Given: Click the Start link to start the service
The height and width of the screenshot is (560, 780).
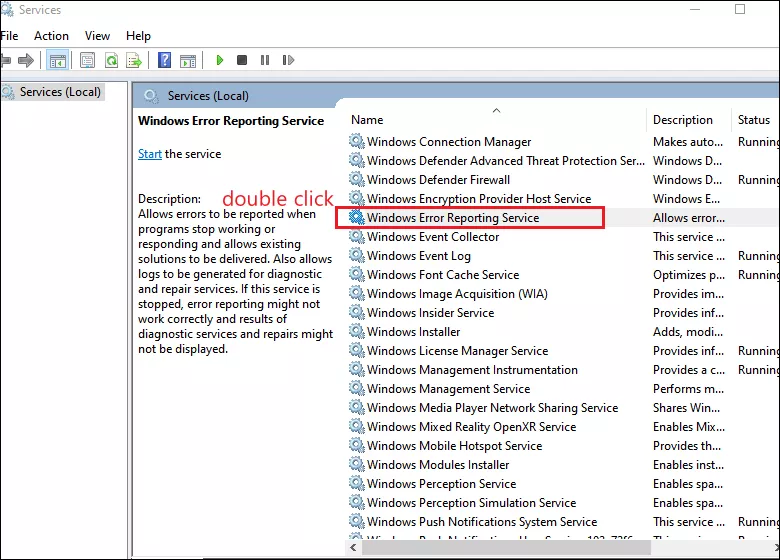Looking at the screenshot, I should point(150,154).
